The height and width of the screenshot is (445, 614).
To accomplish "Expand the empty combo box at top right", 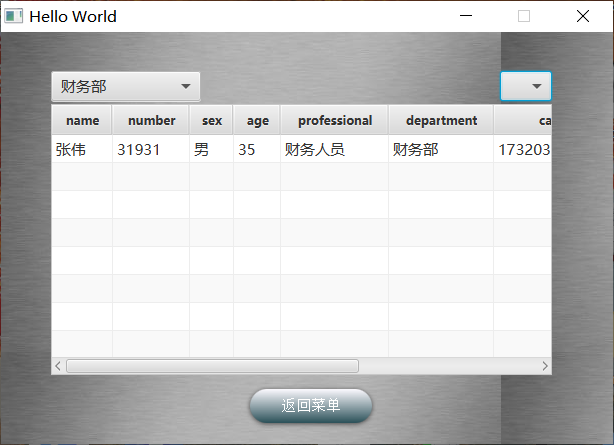I will tap(526, 87).
